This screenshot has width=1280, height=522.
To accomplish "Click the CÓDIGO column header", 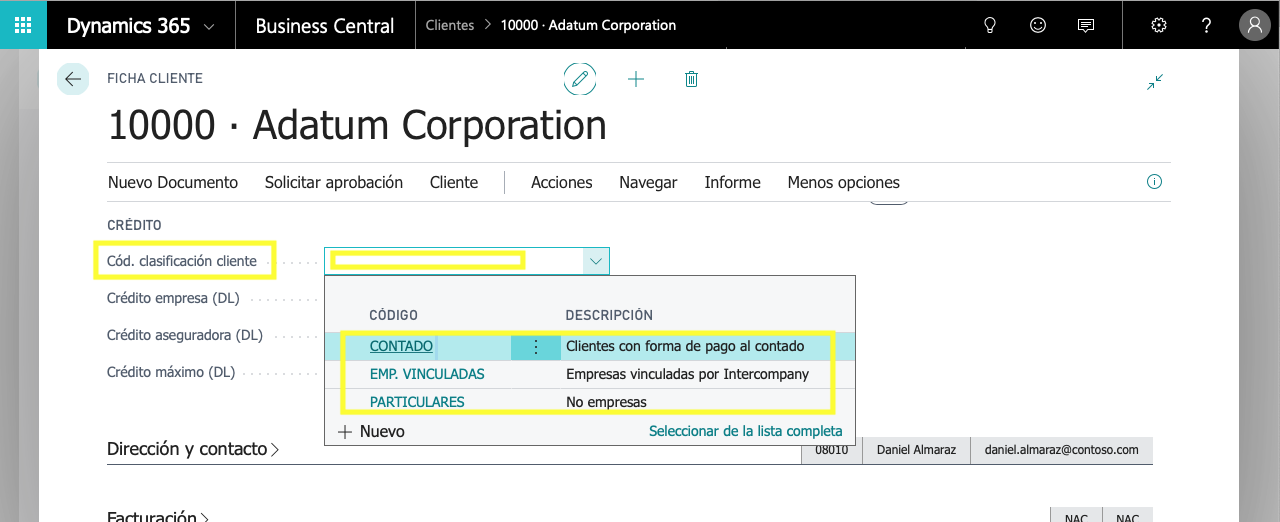I will click(x=394, y=315).
